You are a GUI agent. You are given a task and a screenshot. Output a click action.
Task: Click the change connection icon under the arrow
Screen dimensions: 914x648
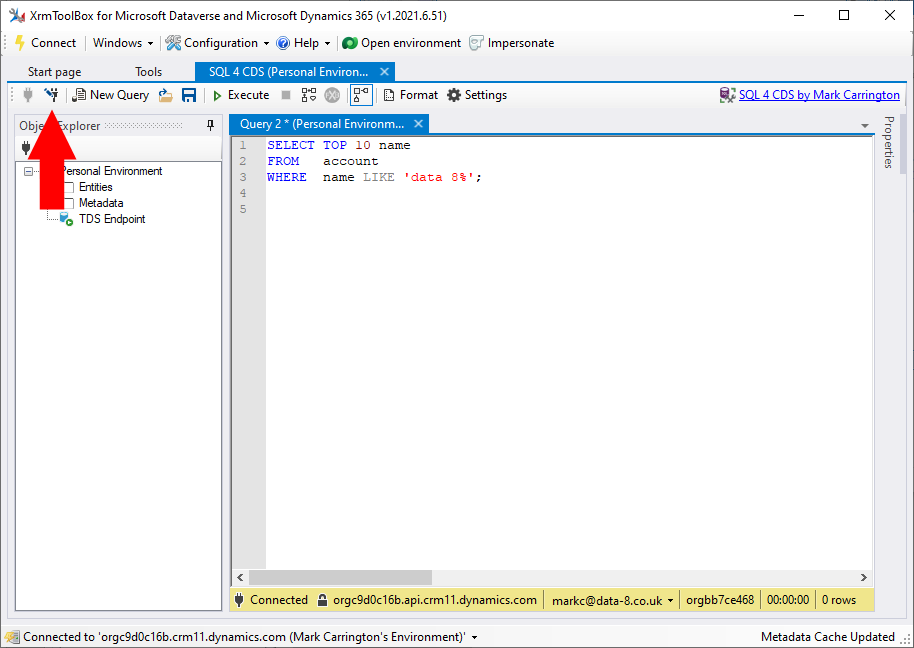point(51,95)
